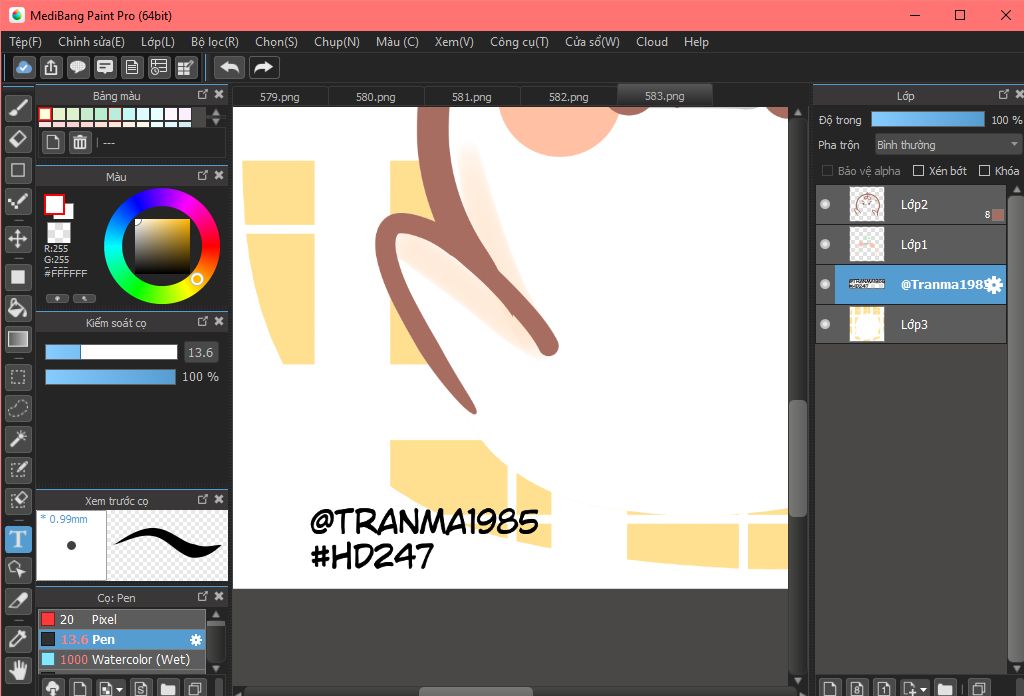Float the Lớp layers panel
This screenshot has height=696, width=1024.
point(1004,95)
